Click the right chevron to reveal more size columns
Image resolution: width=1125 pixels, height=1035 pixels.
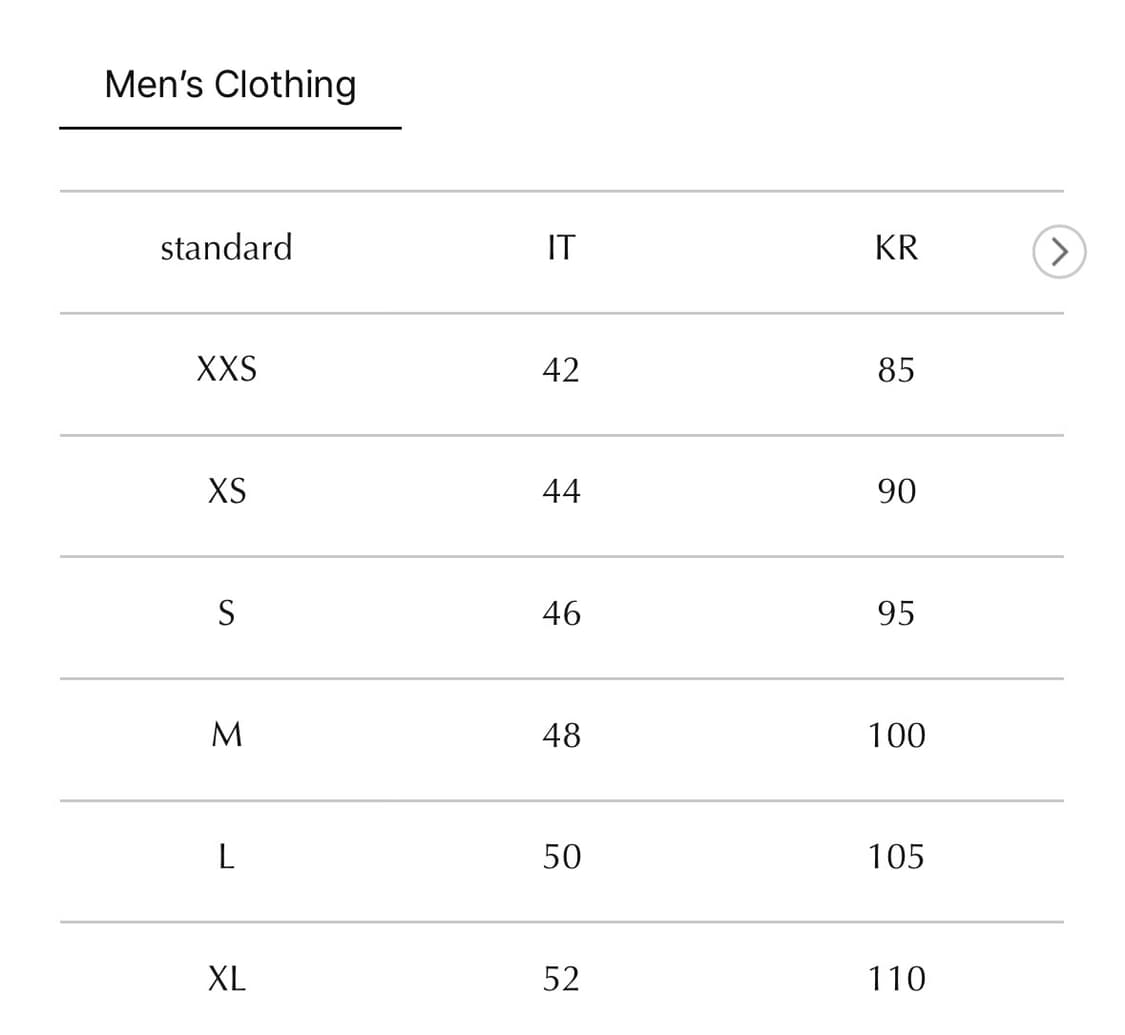1058,252
